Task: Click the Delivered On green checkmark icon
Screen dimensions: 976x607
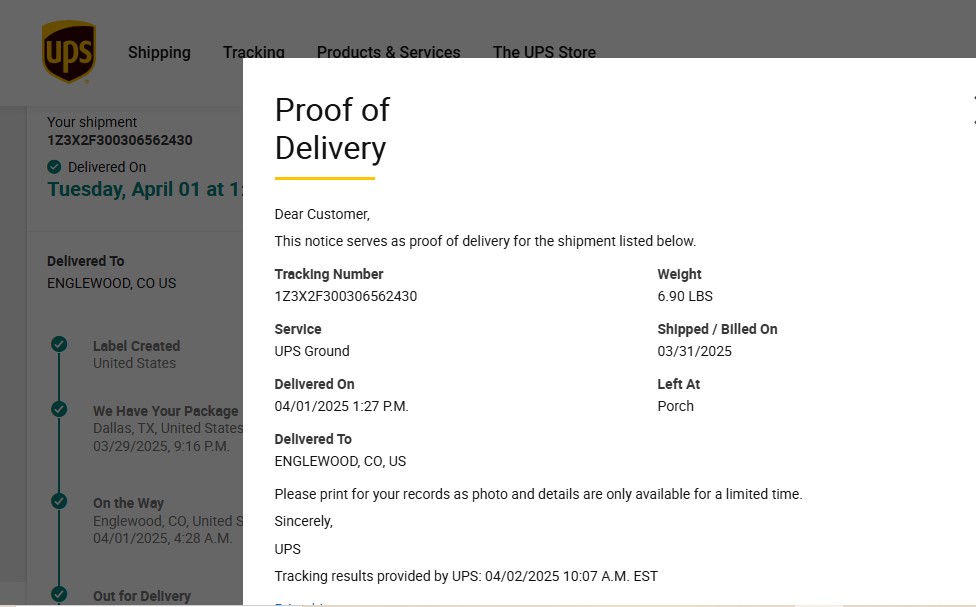Action: point(54,167)
